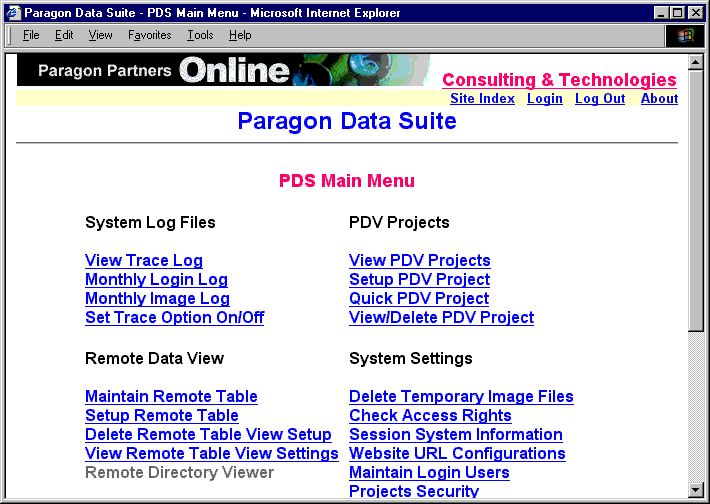Click the Login link in header
Viewport: 710px width, 504px height.
pos(545,99)
